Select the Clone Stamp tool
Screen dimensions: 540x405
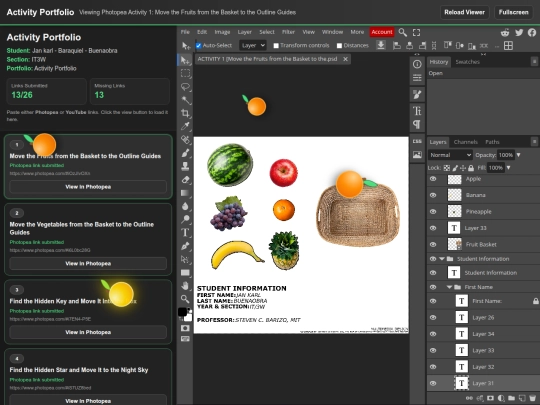(x=185, y=166)
